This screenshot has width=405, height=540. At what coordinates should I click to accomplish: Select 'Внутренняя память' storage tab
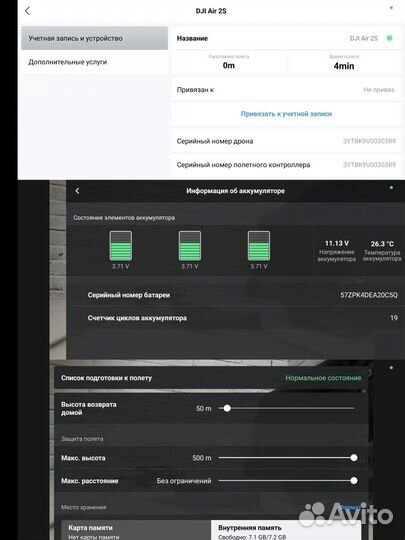(286, 530)
